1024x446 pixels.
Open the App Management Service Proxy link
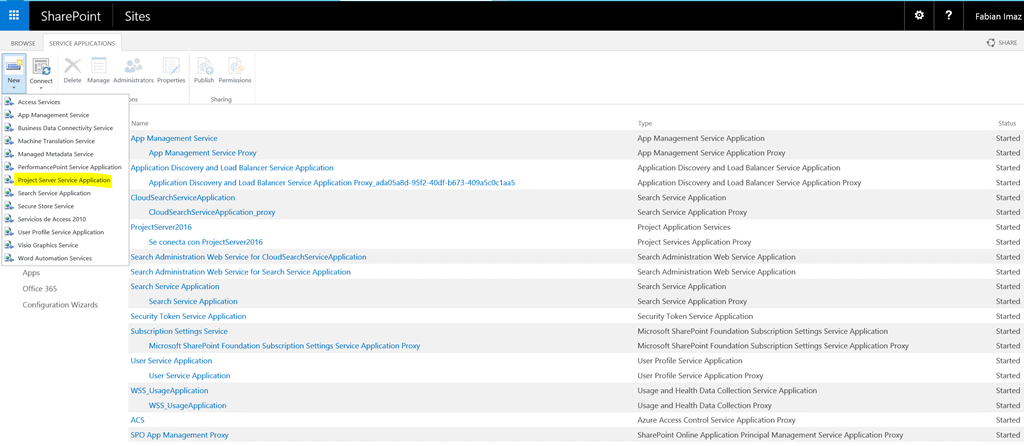pyautogui.click(x=202, y=153)
